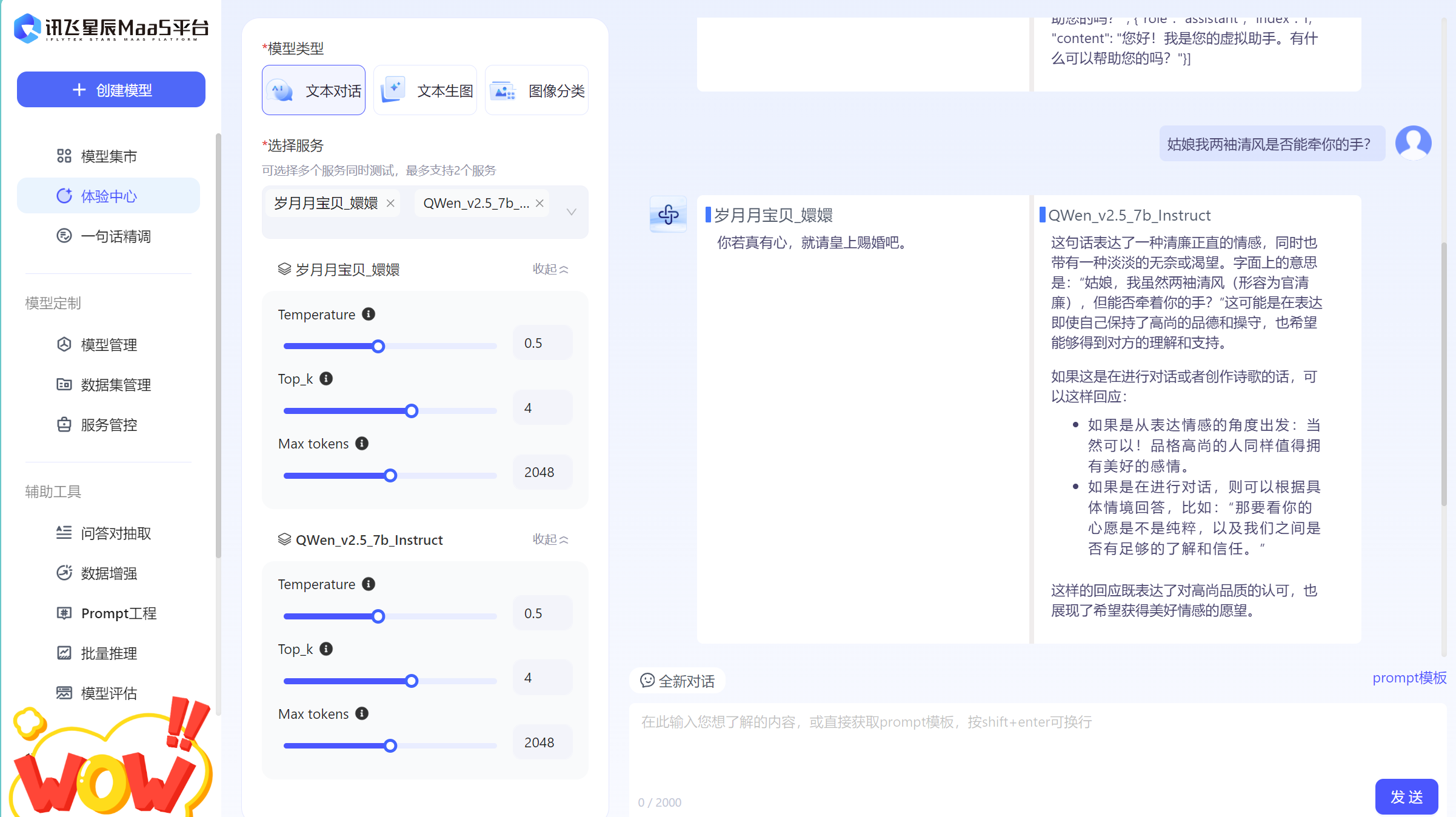
Task: Collapse the 岁月月宝贝_嬛嬛 parameter section
Action: click(550, 269)
